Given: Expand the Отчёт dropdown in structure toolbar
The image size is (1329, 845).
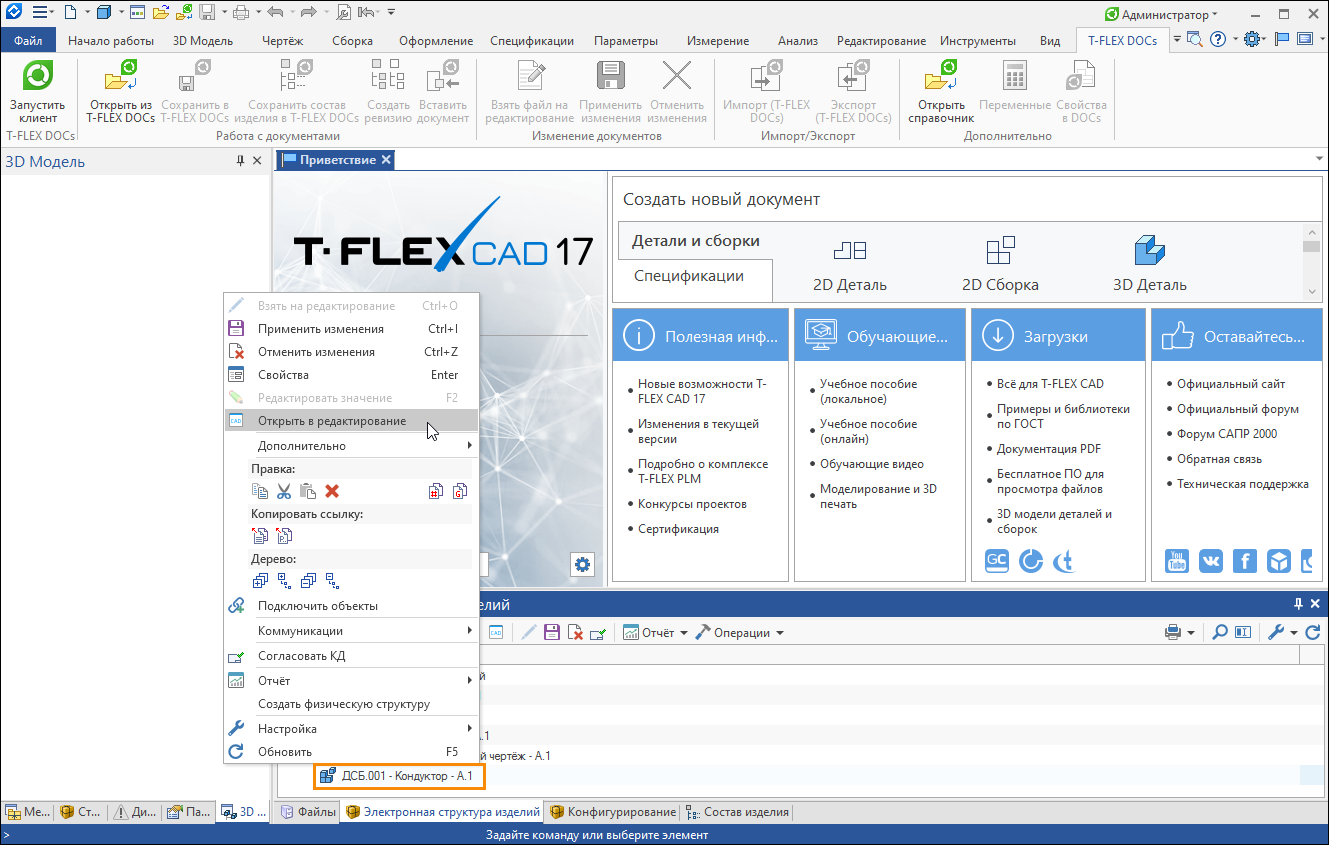Looking at the screenshot, I should [x=684, y=633].
